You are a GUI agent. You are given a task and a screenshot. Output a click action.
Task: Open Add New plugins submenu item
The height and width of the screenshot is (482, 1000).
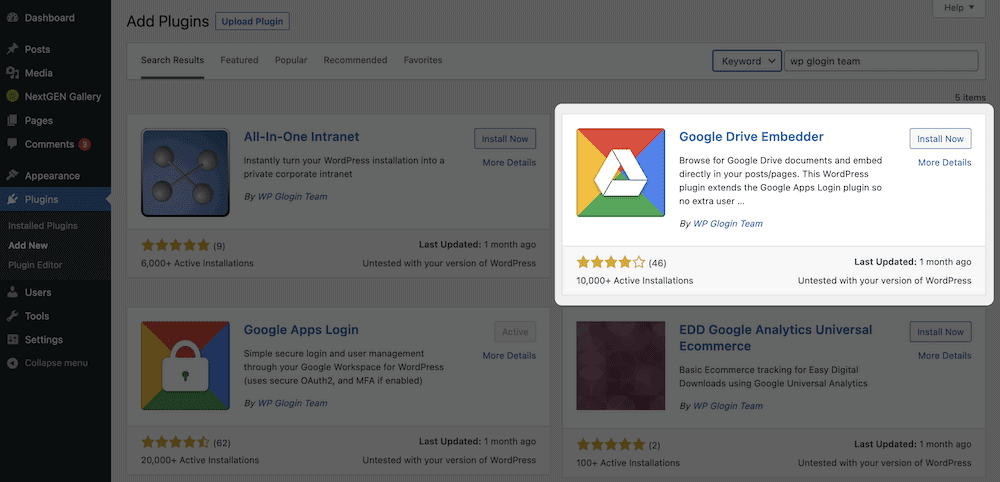28,245
